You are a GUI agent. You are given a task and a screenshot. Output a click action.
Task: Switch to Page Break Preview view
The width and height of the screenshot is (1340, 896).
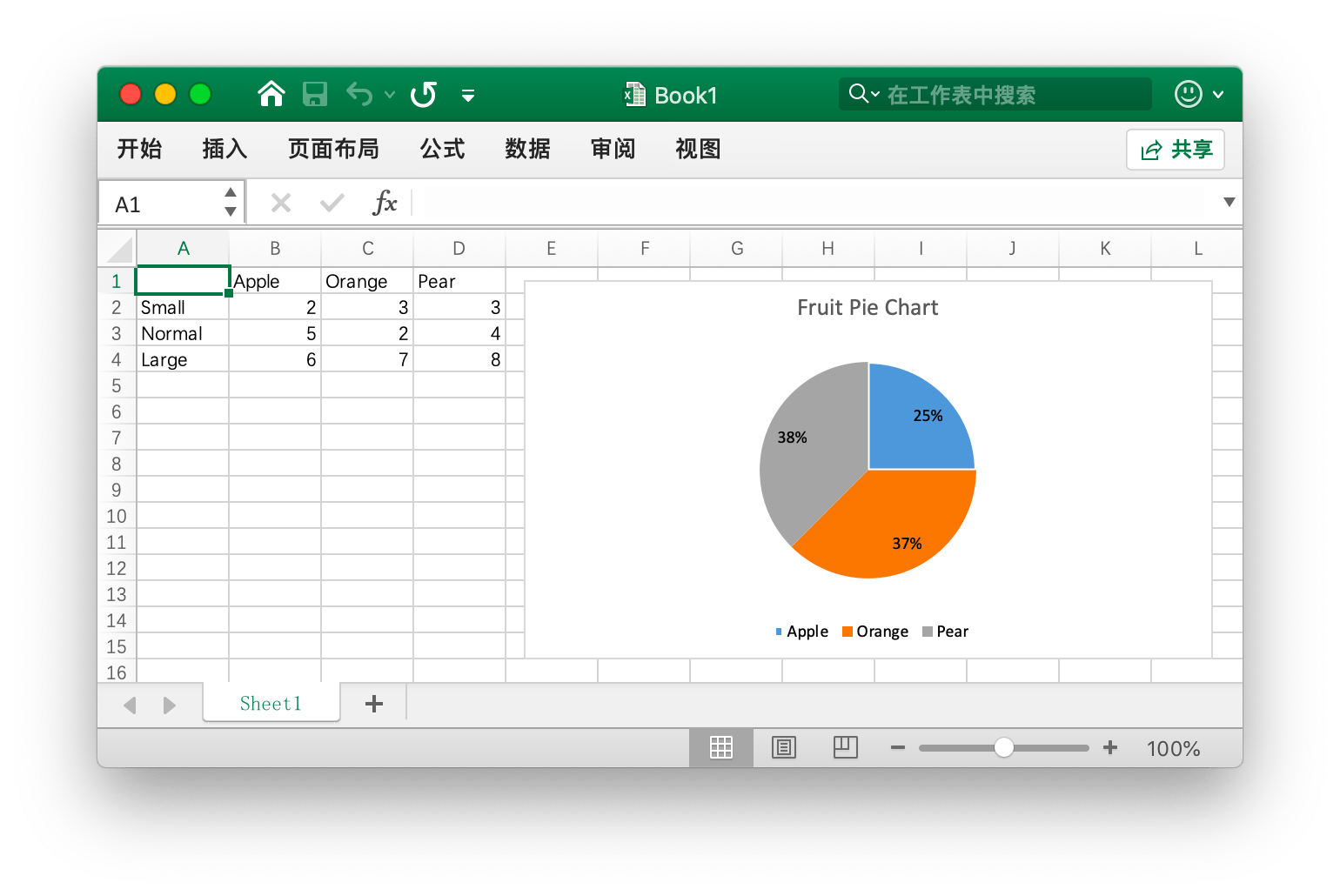click(x=845, y=748)
